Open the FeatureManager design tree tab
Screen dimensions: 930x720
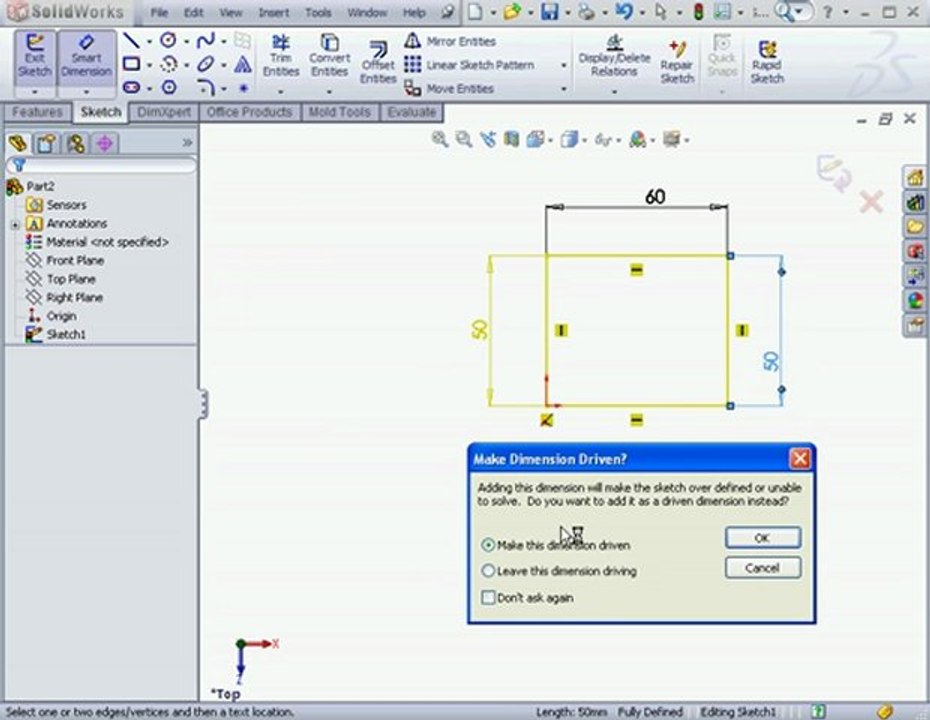click(x=18, y=143)
